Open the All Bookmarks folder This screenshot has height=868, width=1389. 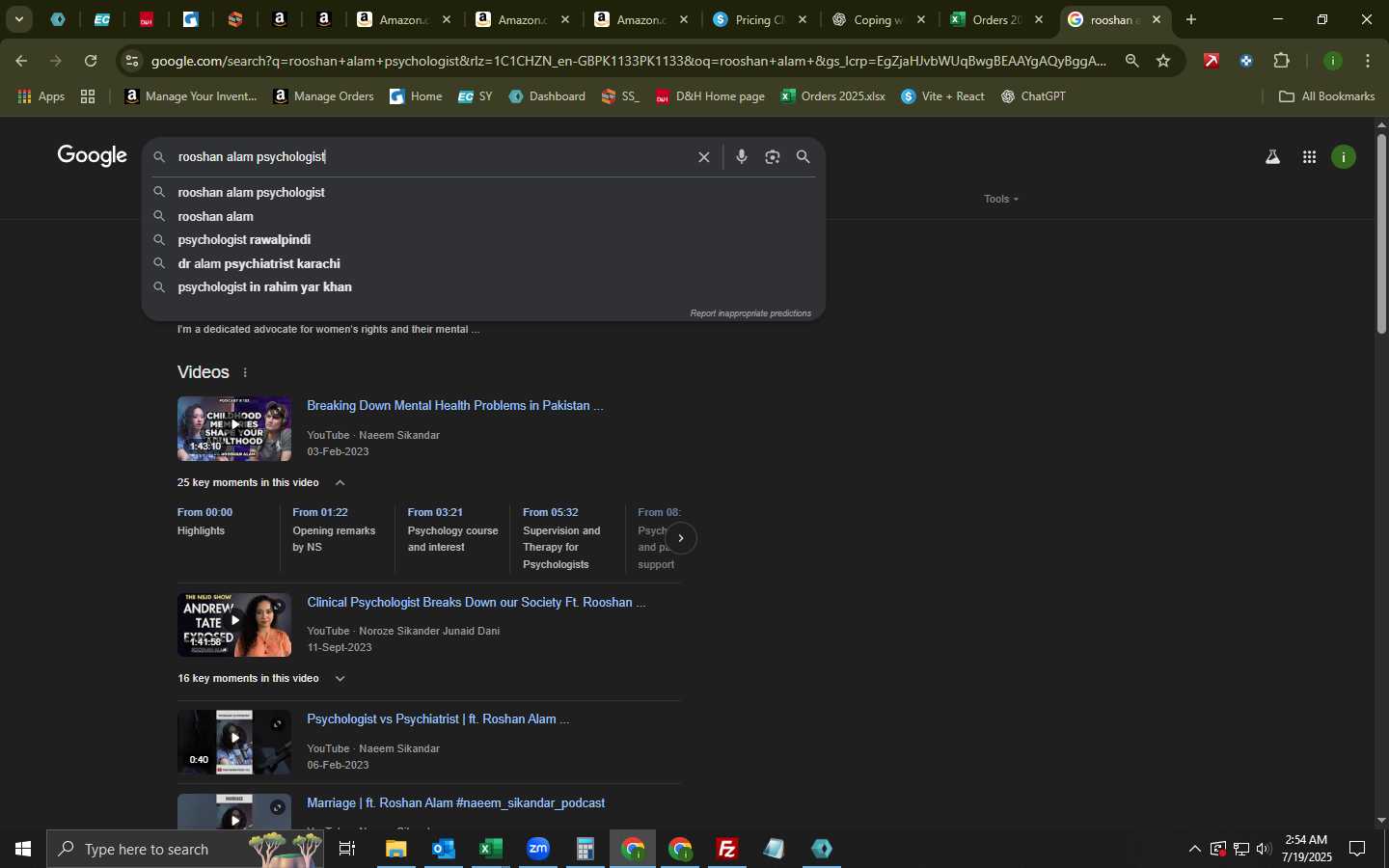(x=1326, y=96)
